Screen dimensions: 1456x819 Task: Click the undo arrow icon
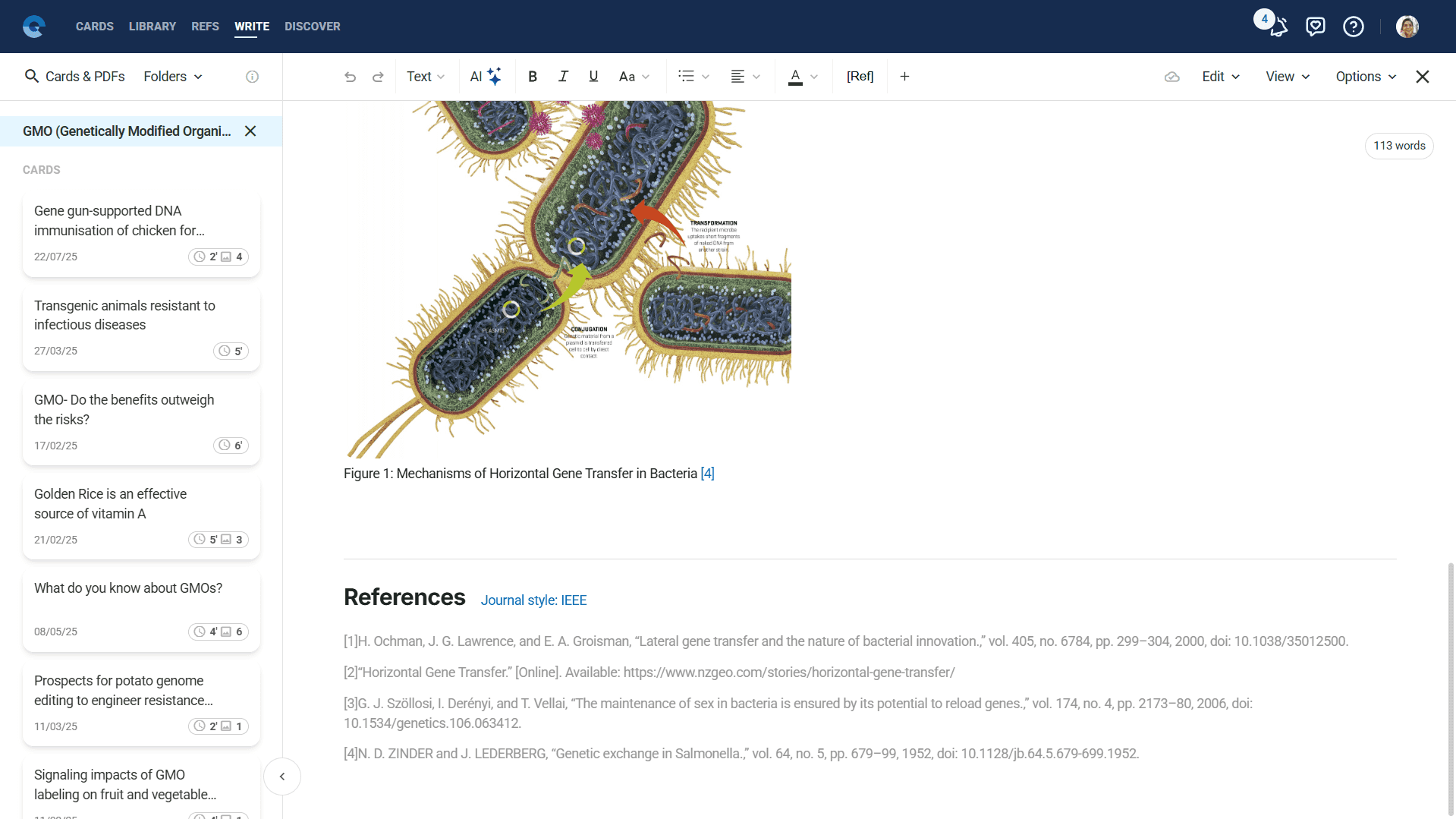pyautogui.click(x=350, y=77)
